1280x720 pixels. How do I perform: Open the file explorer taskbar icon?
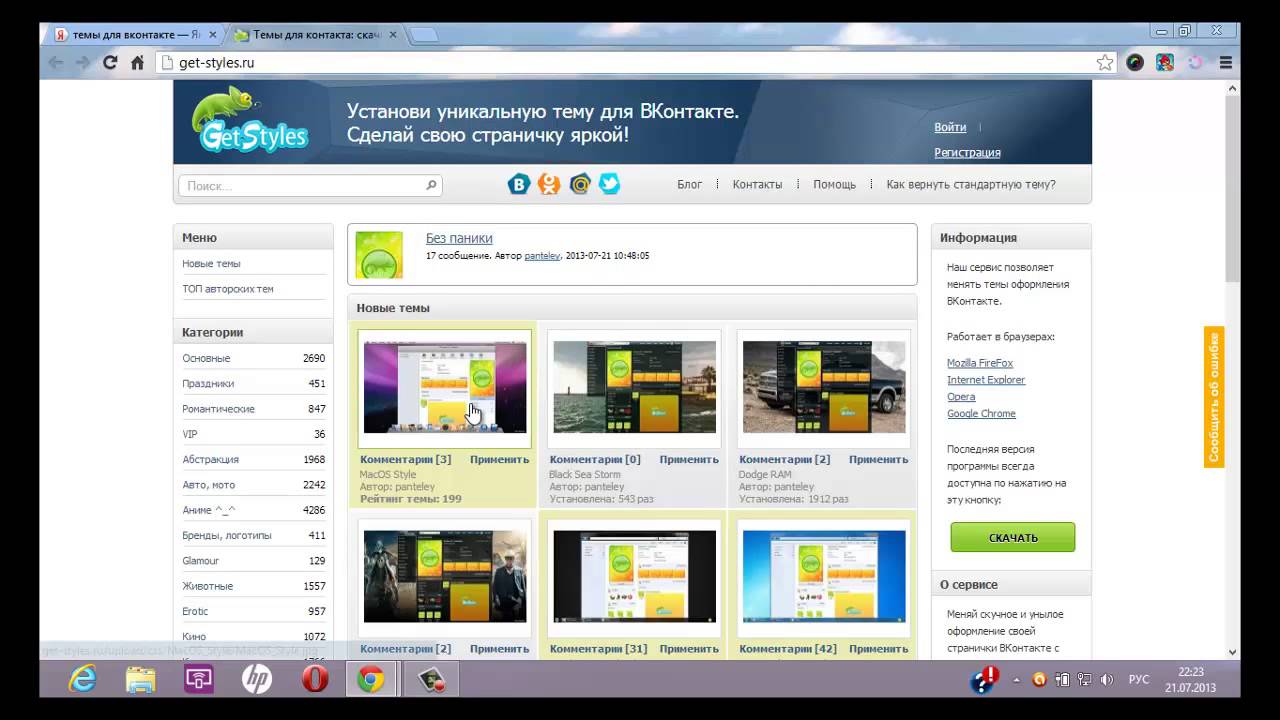tap(140, 680)
